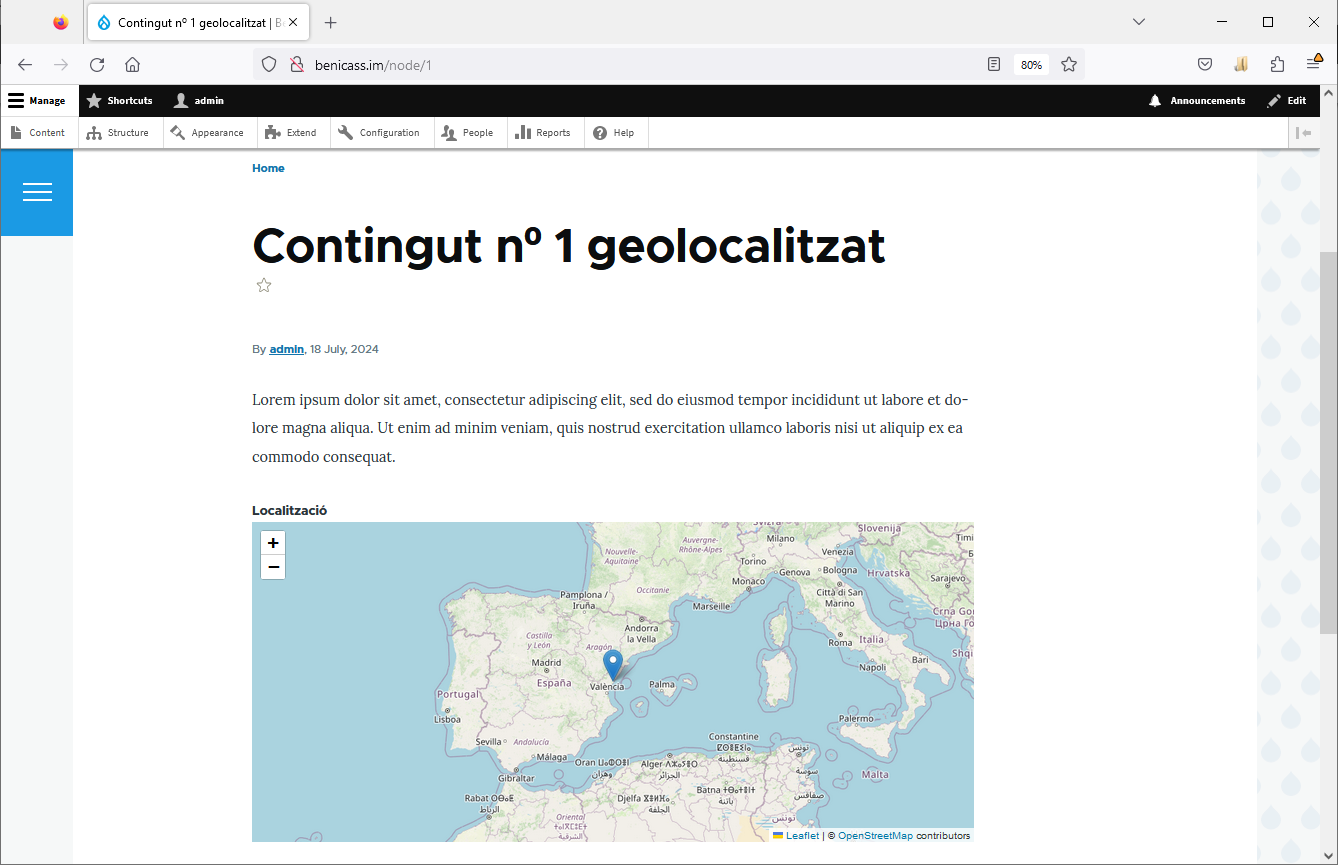The height and width of the screenshot is (865, 1338).
Task: Click the Edit pencil toolbar button
Action: click(x=1287, y=101)
